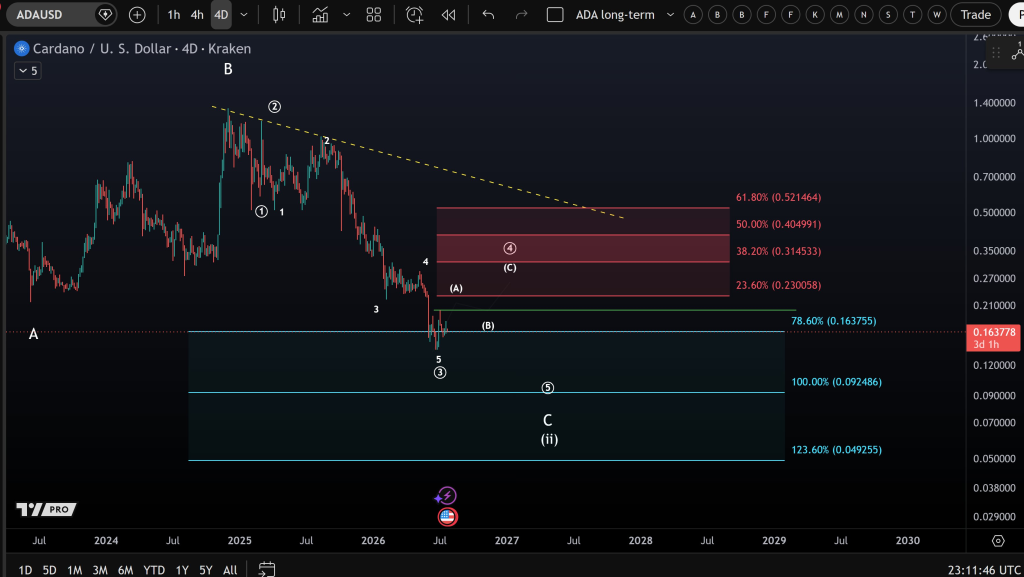The height and width of the screenshot is (577, 1024).
Task: Add a symbol to compare with plus icon
Action: click(x=137, y=14)
